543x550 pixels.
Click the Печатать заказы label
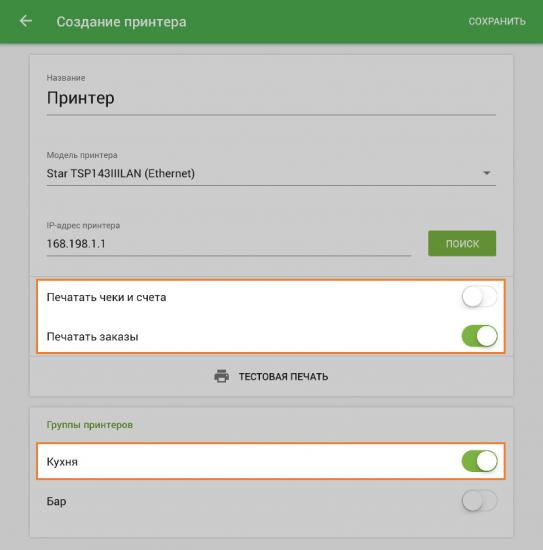[93, 337]
